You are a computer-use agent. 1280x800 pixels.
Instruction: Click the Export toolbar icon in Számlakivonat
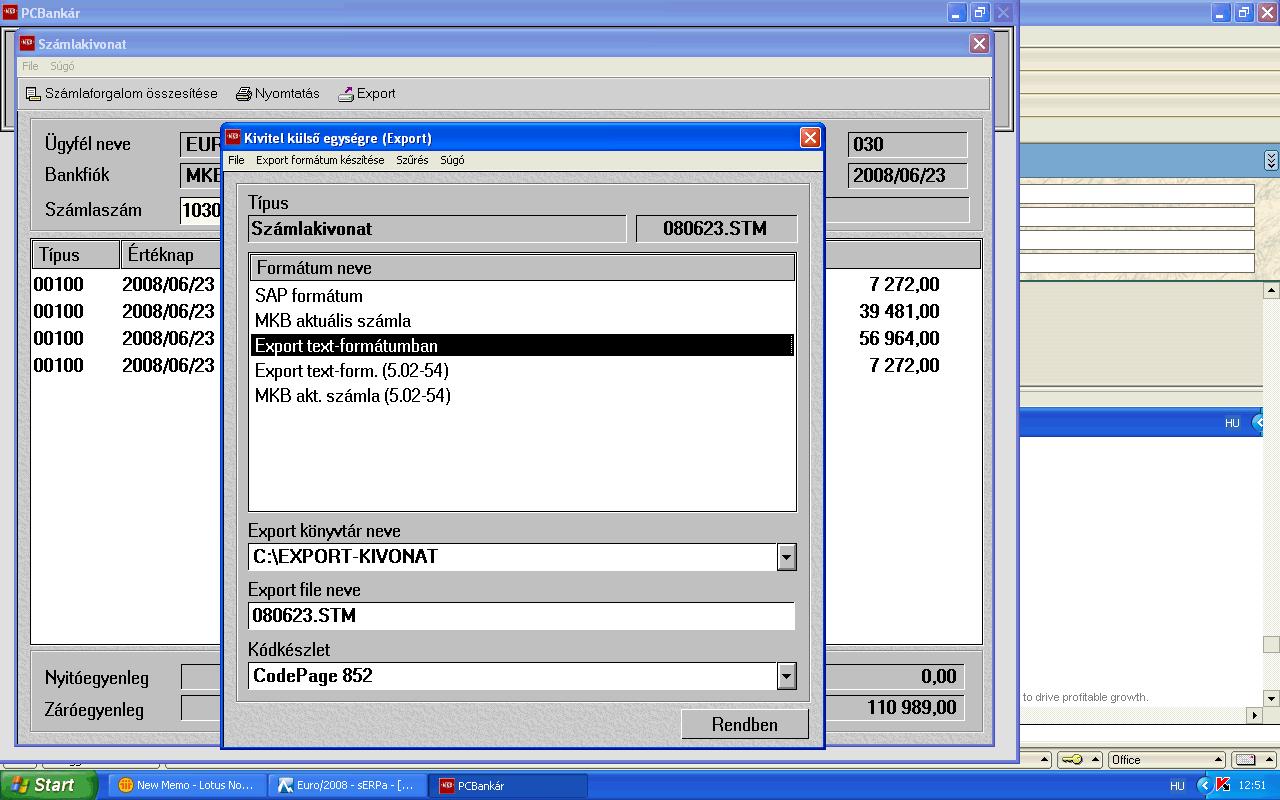346,94
